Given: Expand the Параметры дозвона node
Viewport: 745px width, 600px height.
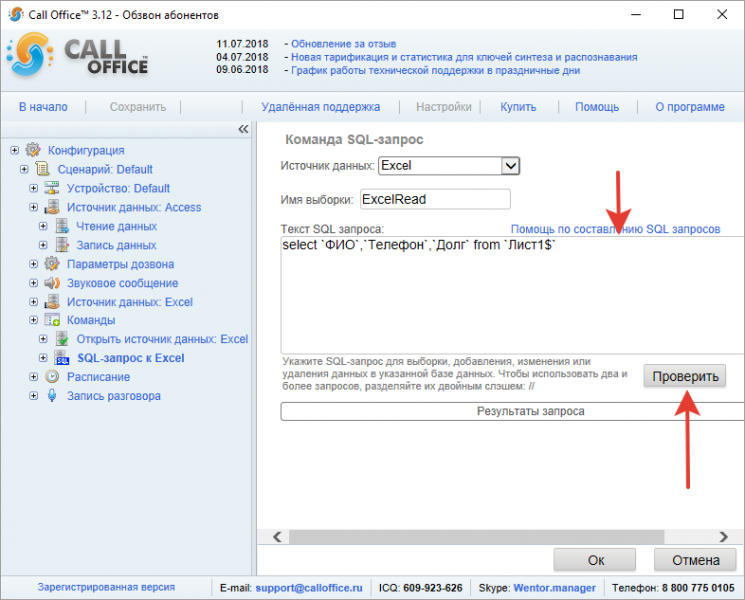Looking at the screenshot, I should point(34,264).
